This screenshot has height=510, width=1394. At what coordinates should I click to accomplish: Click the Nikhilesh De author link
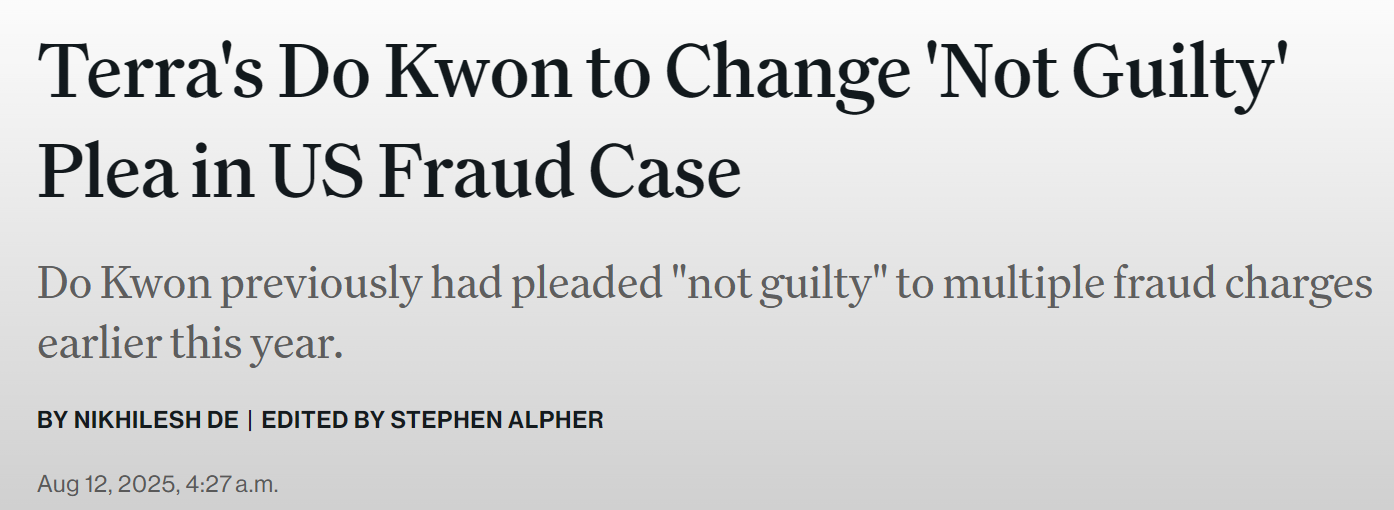click(156, 420)
